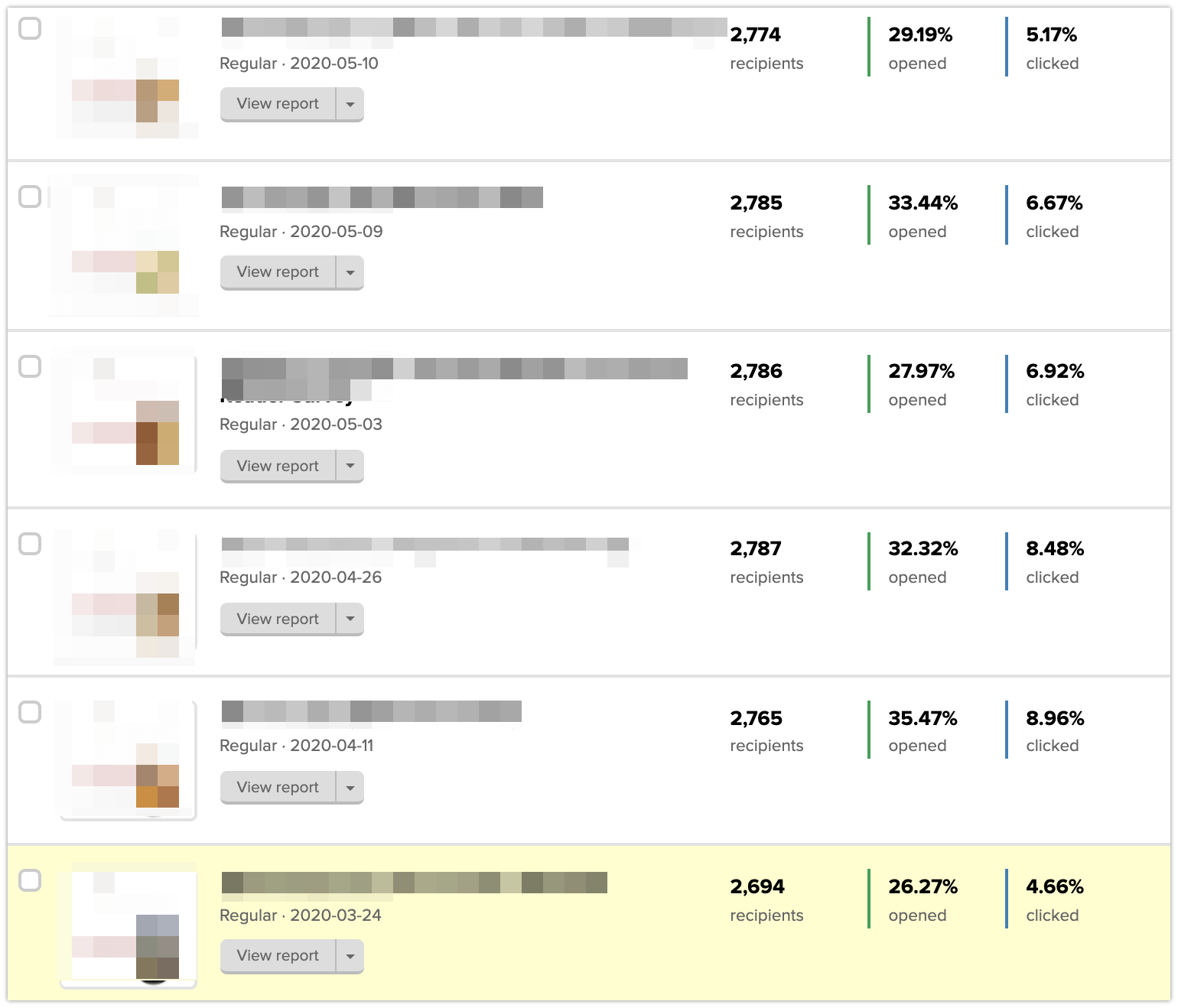Open campaign title dated 2020-05-09

[x=382, y=198]
